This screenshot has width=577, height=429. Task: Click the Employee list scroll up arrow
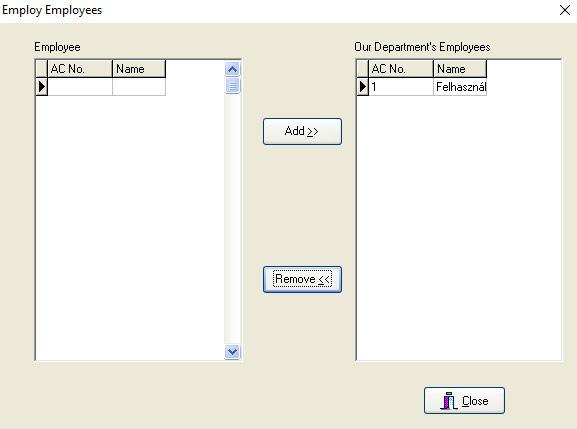[232, 69]
